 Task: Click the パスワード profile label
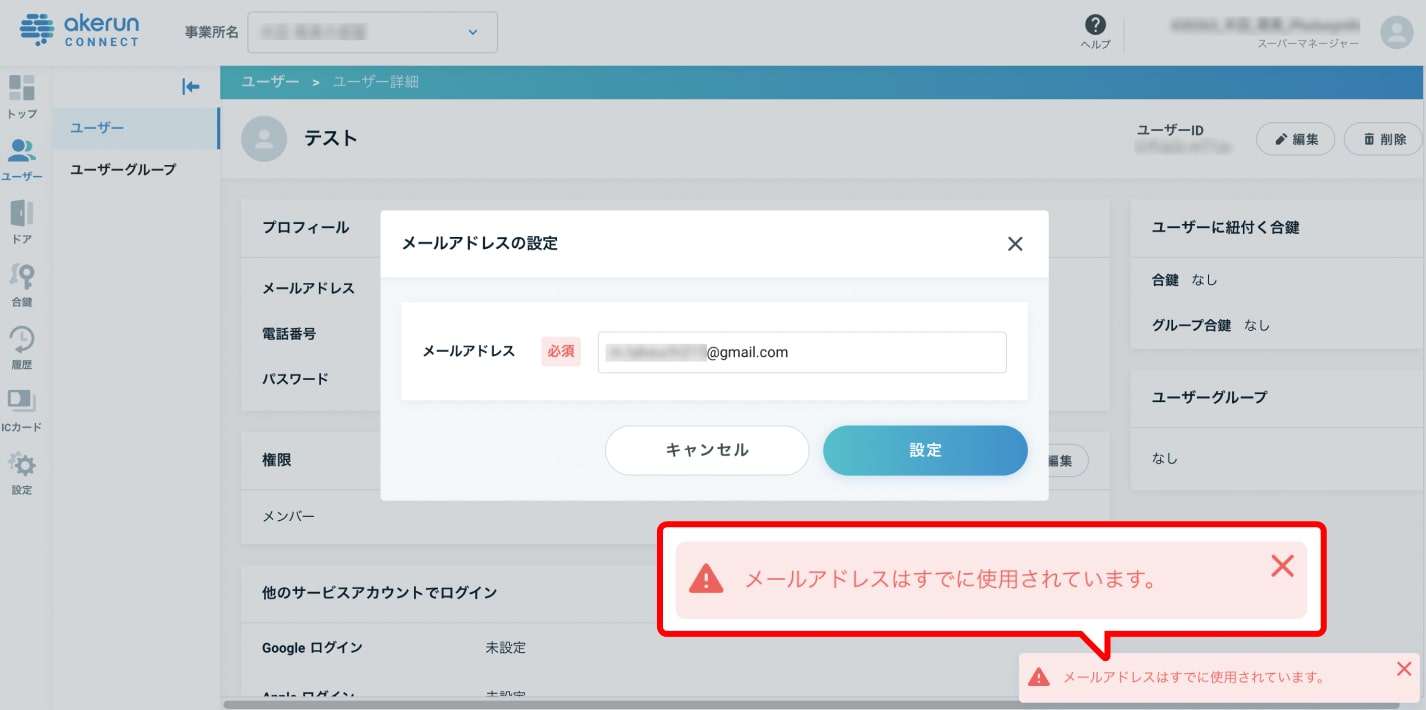pyautogui.click(x=295, y=379)
